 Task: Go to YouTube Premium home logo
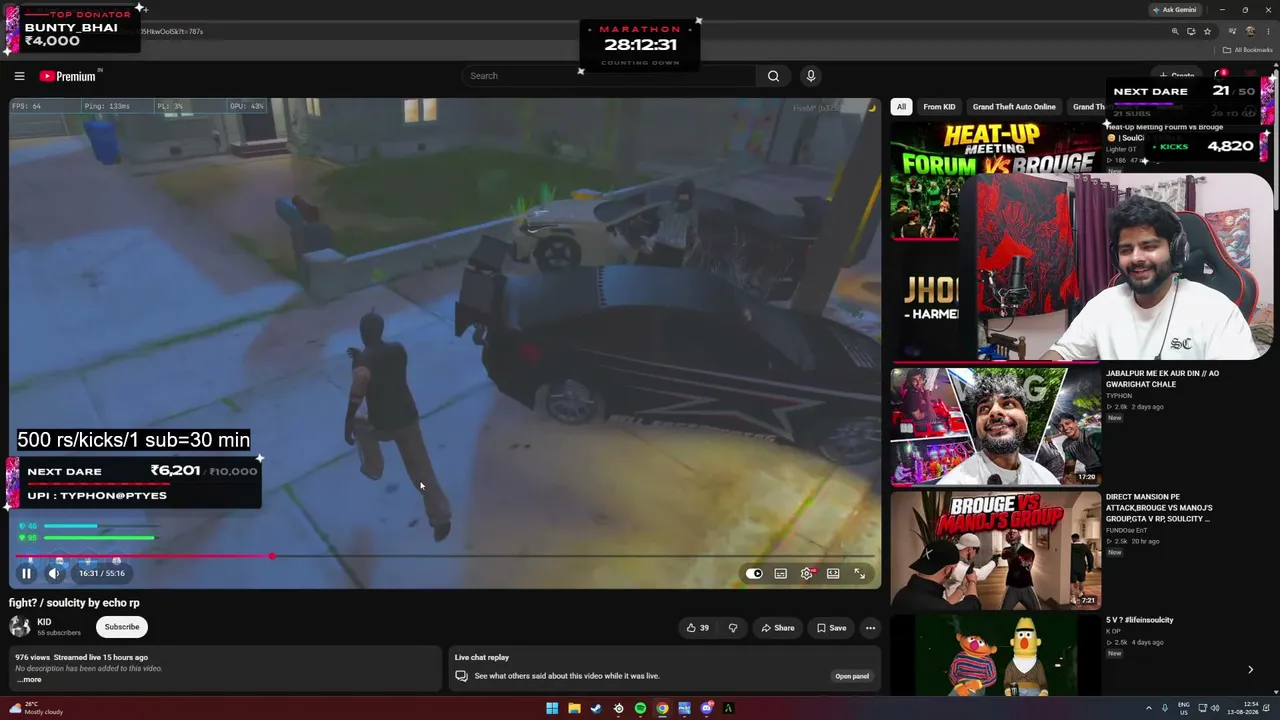click(70, 76)
